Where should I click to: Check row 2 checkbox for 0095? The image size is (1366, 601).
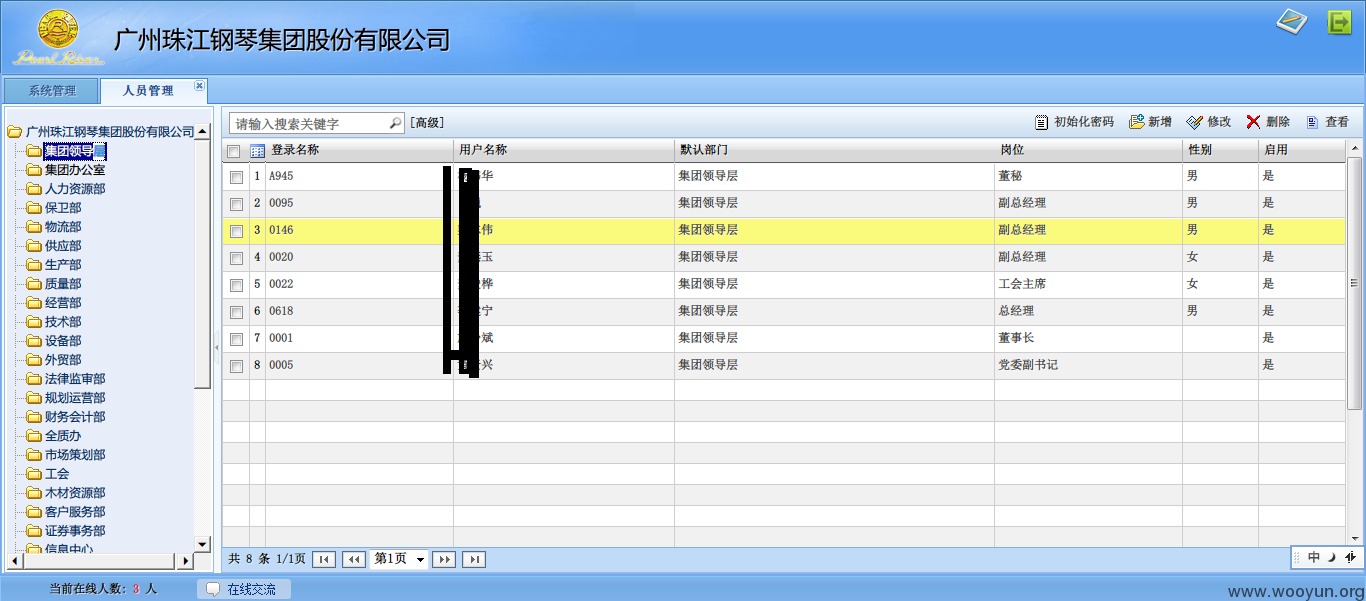236,204
